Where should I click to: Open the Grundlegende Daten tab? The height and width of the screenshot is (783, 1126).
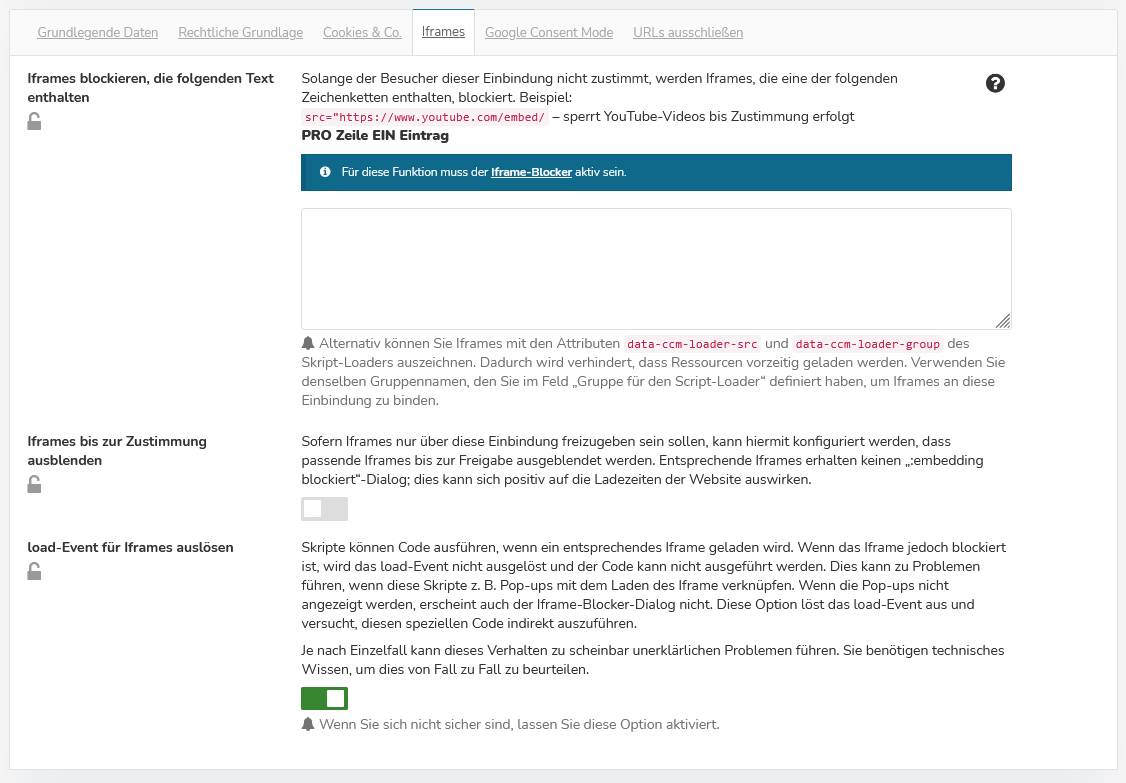[98, 33]
